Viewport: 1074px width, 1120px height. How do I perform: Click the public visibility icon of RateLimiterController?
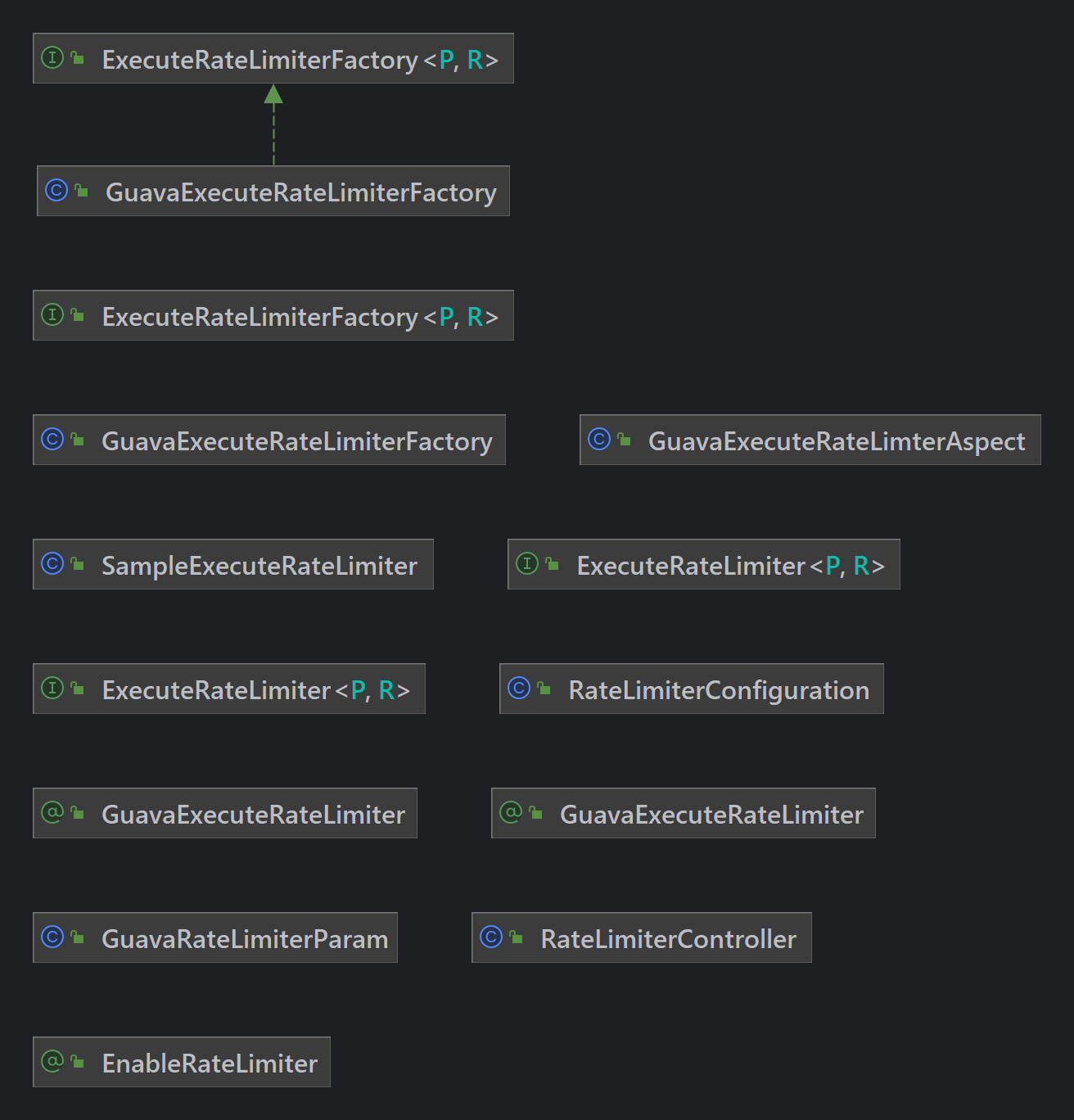coord(517,937)
